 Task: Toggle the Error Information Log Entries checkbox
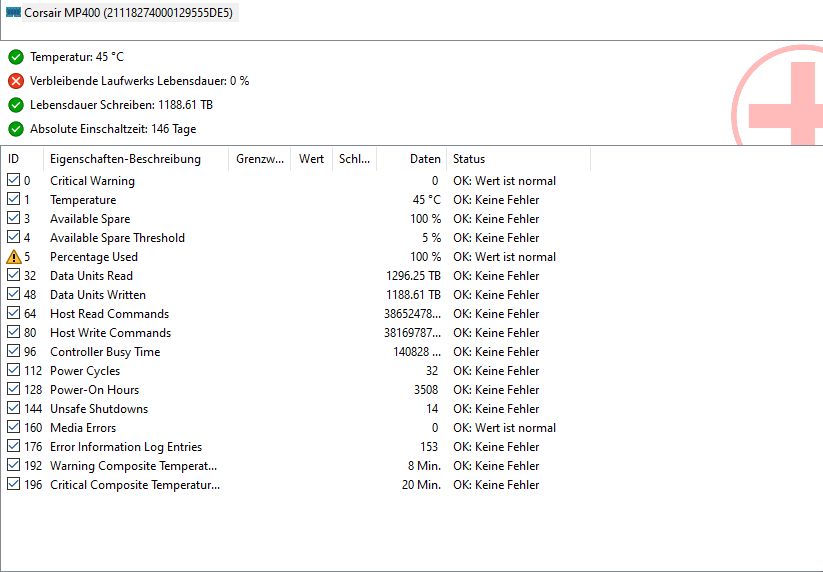pyautogui.click(x=14, y=446)
